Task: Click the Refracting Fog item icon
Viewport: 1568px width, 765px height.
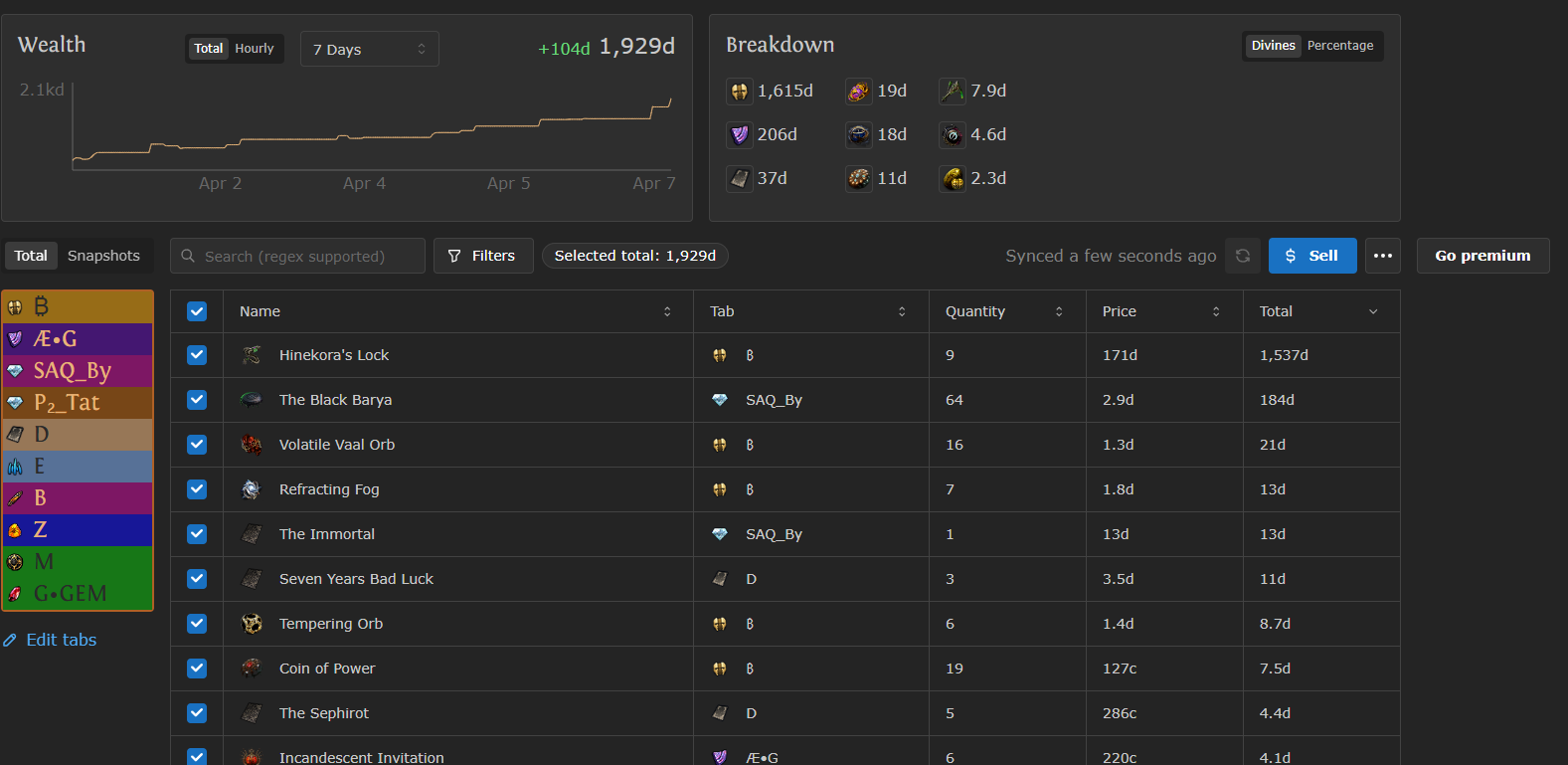Action: 252,489
